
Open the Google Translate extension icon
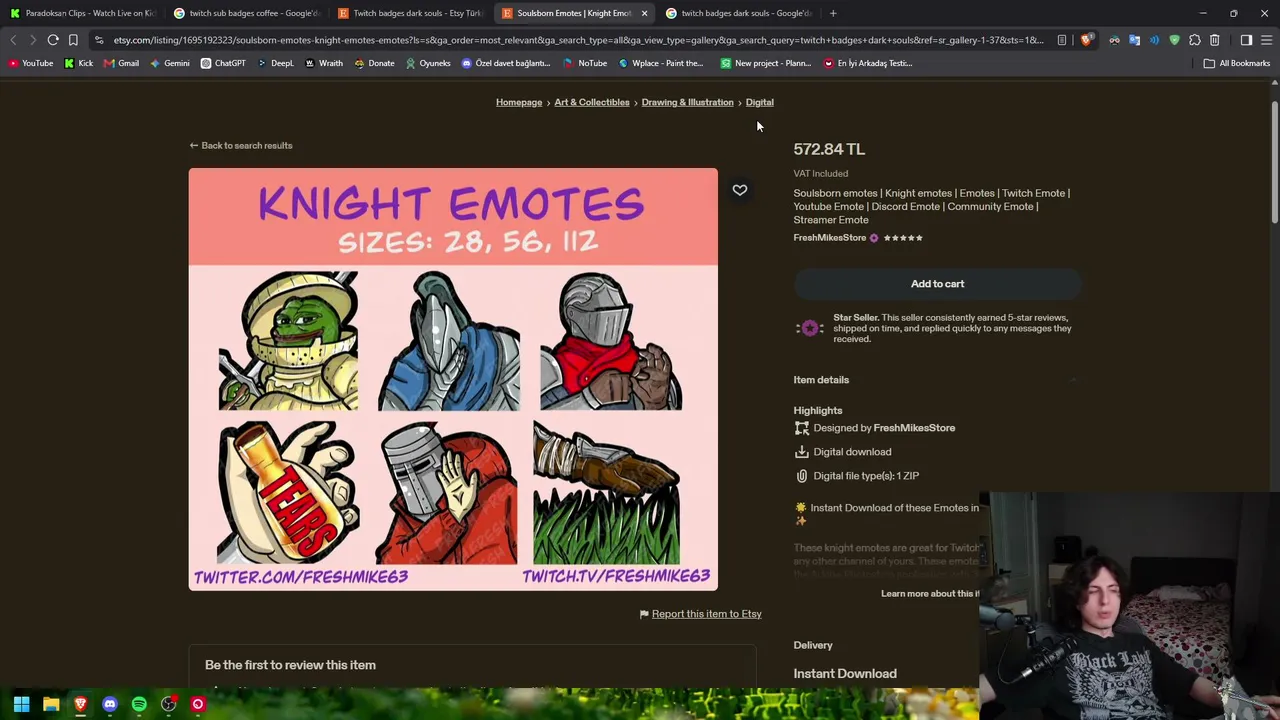[x=1134, y=40]
